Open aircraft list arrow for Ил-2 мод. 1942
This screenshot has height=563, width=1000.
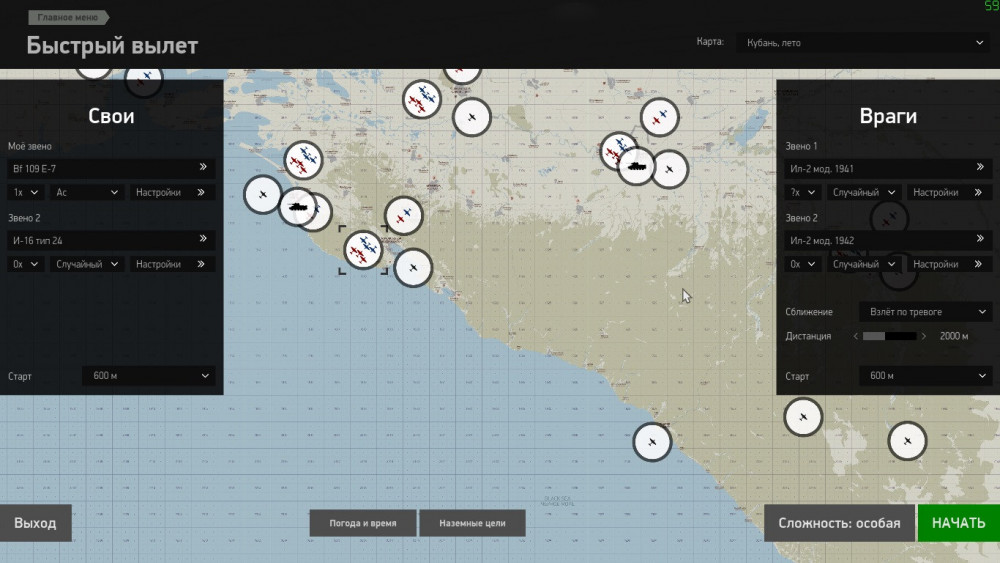981,240
